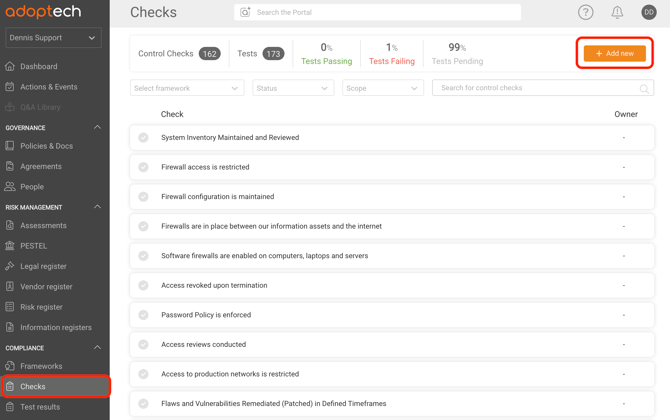Toggle check circle for Firewall access is restricted
The width and height of the screenshot is (670, 420).
[x=144, y=167]
